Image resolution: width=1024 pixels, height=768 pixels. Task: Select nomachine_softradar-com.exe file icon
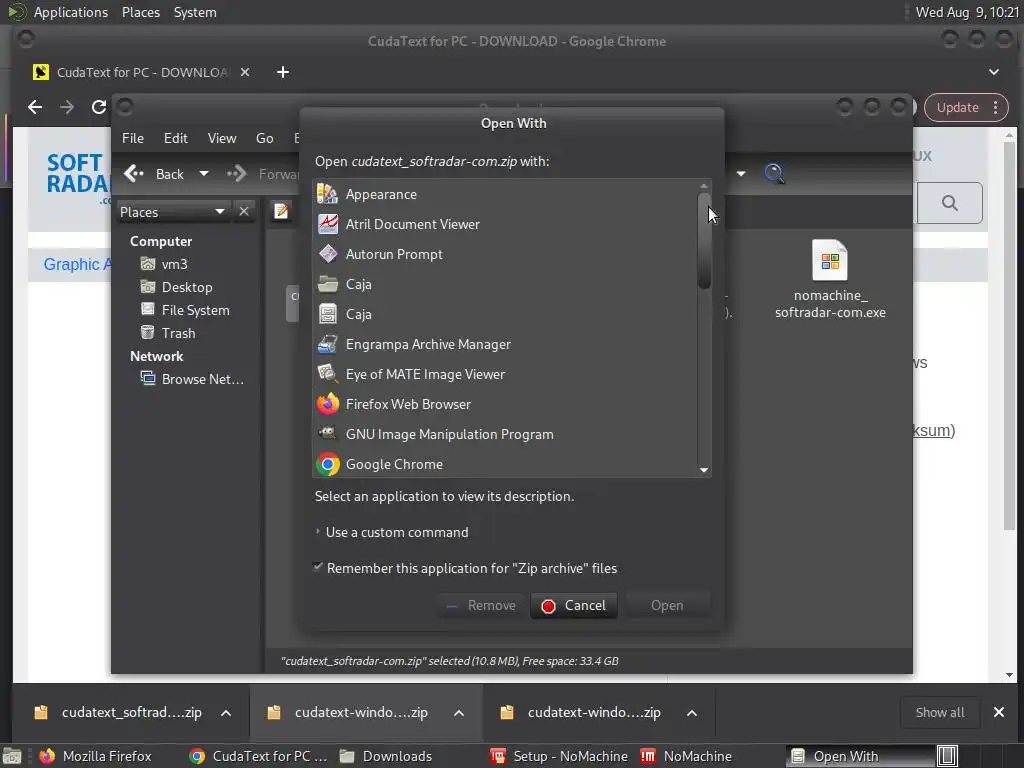[830, 259]
